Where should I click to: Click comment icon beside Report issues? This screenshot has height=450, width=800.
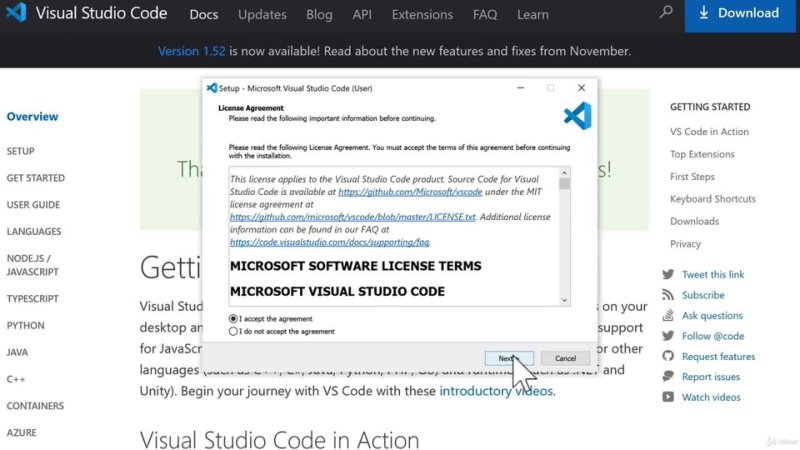coord(668,377)
